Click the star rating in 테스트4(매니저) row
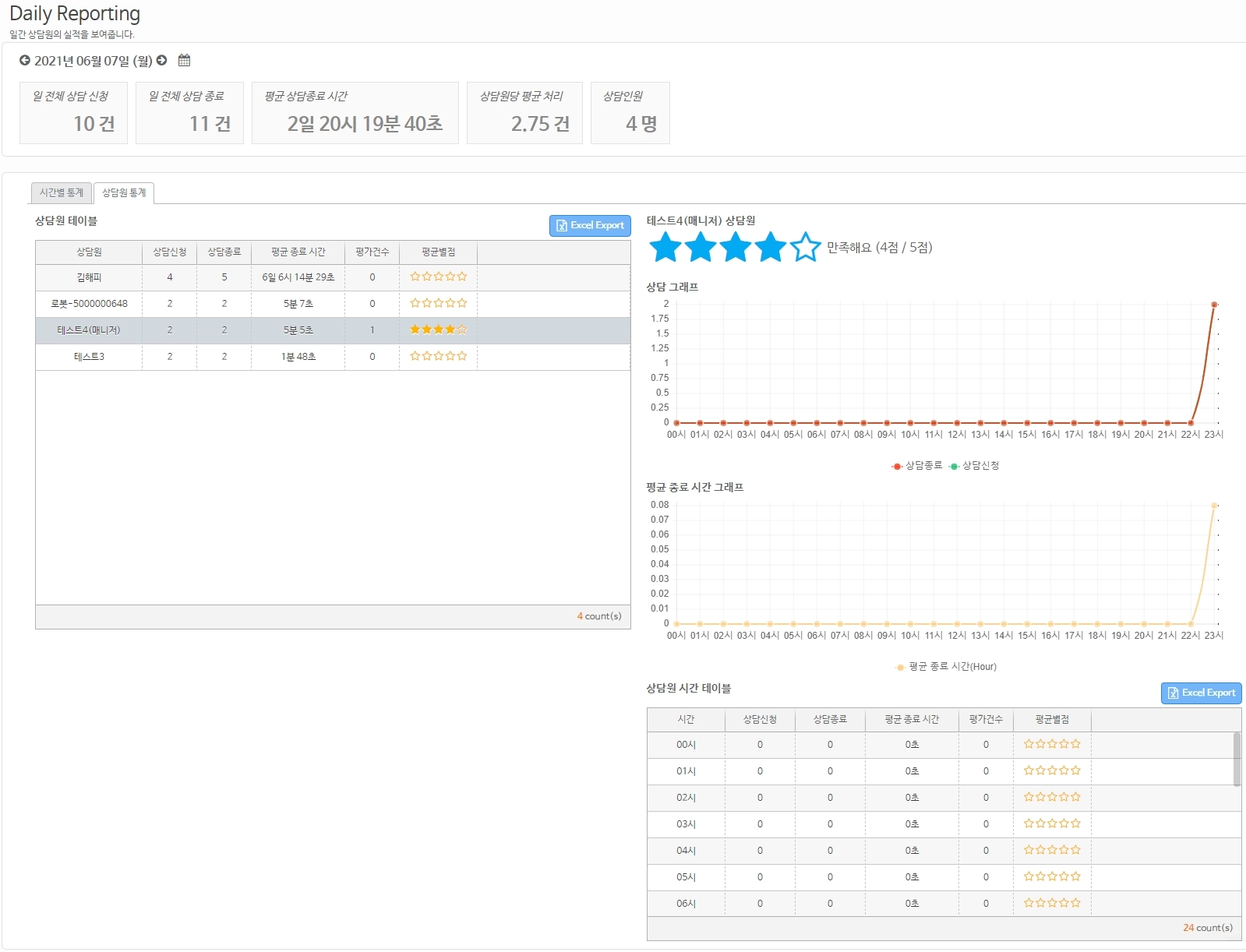The width and height of the screenshot is (1246, 952). click(439, 330)
